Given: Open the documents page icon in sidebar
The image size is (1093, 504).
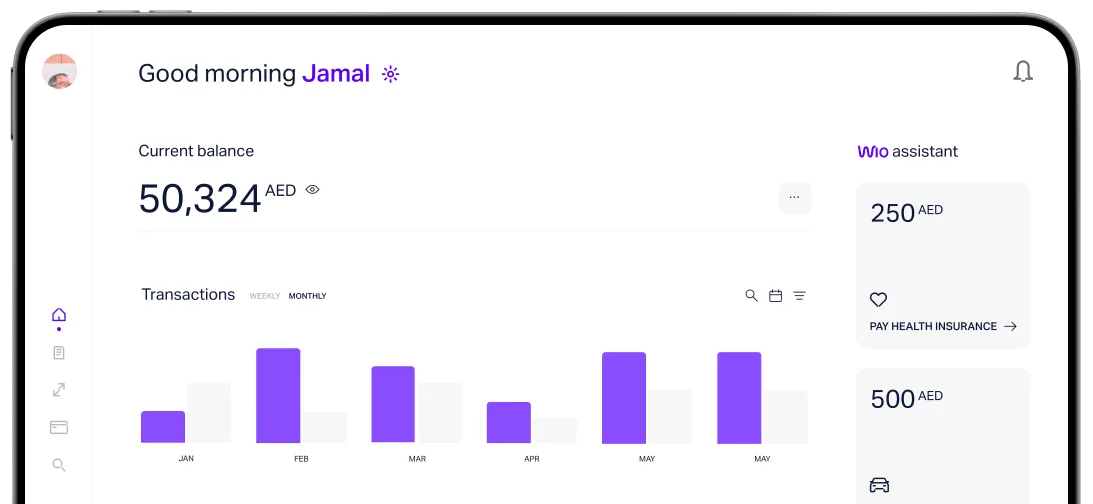Looking at the screenshot, I should coord(59,353).
